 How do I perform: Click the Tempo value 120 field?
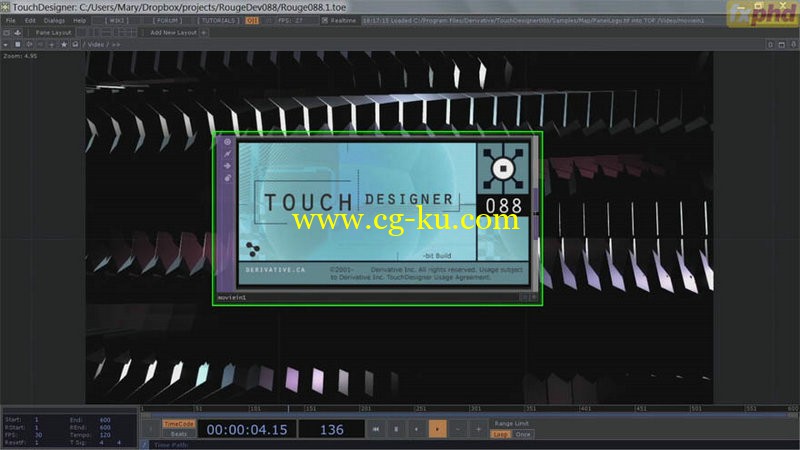105,435
